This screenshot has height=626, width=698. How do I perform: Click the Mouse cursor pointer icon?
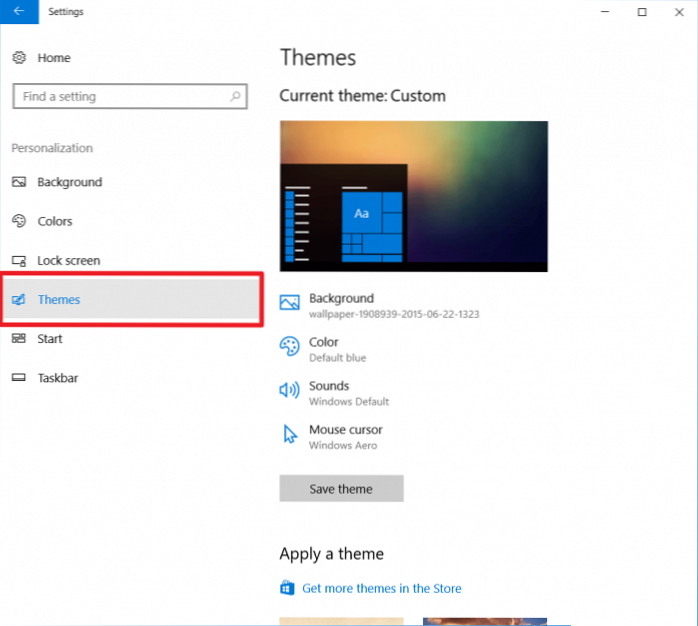coord(290,435)
